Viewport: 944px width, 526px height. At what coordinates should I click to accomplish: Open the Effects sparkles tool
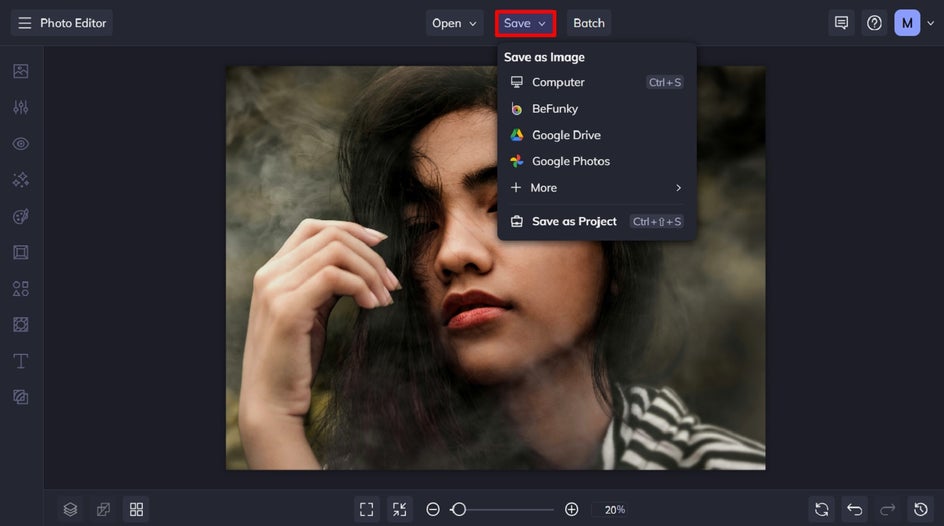coord(21,180)
